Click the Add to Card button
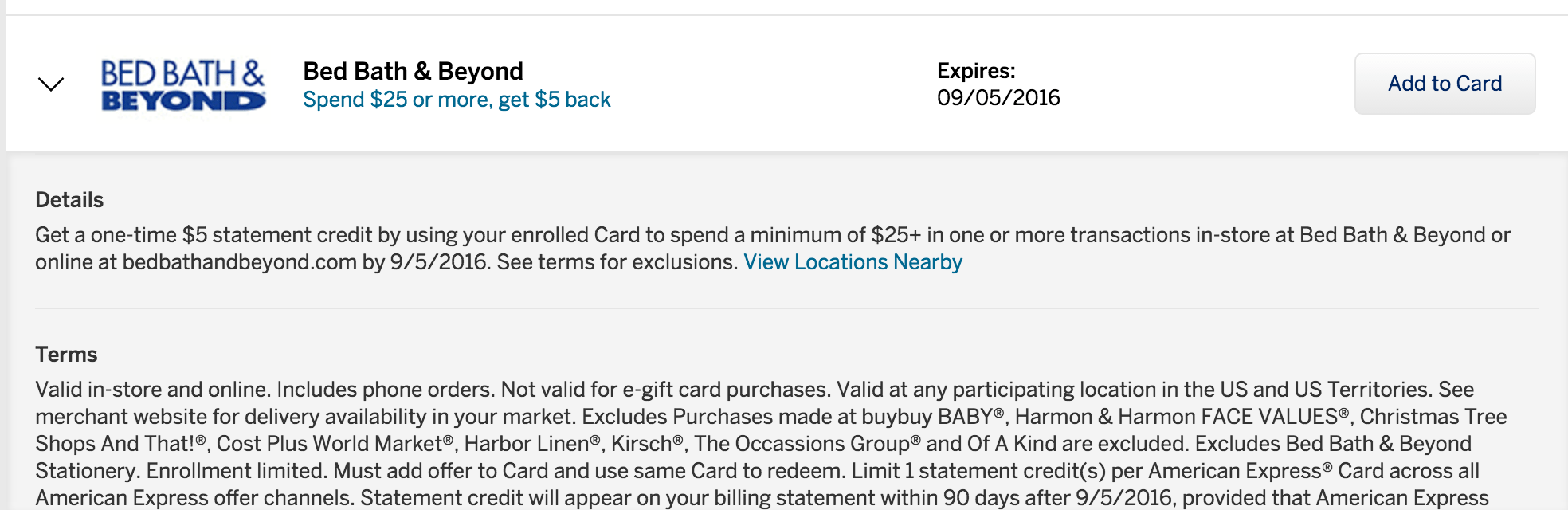Image resolution: width=1568 pixels, height=510 pixels. coord(1445,84)
